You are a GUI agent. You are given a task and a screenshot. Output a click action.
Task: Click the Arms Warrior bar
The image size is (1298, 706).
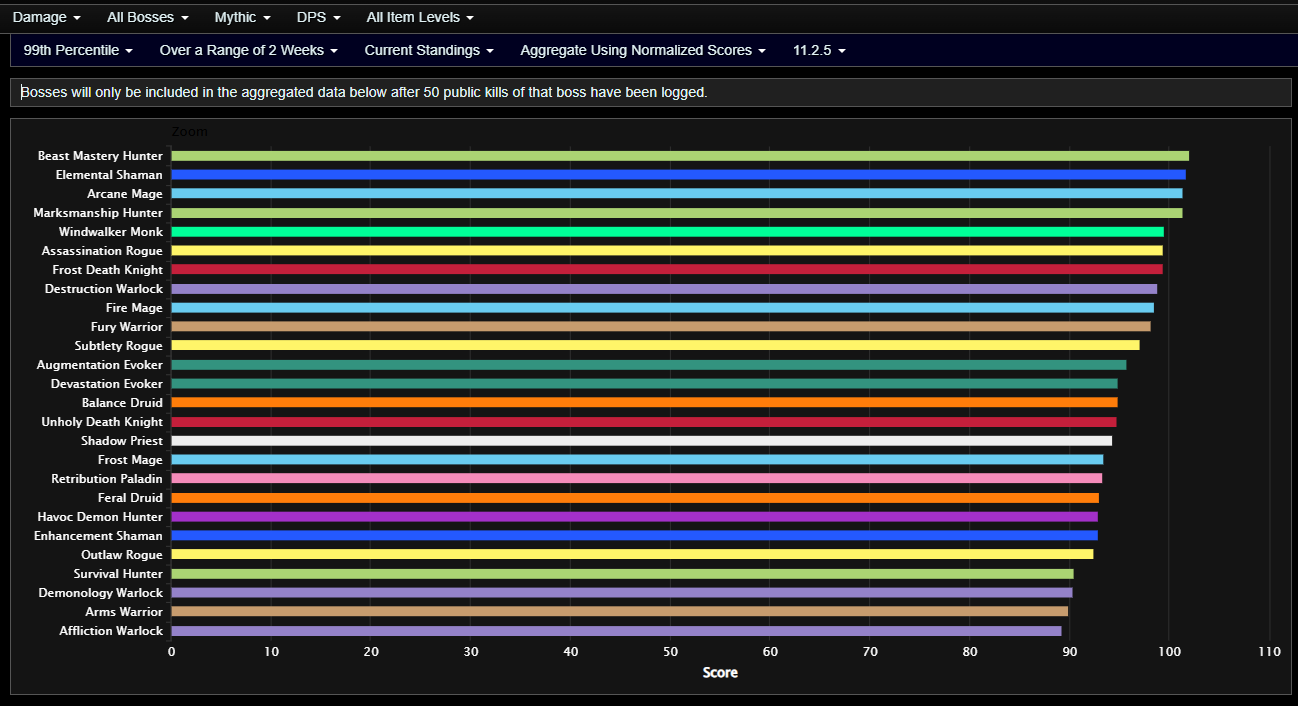point(620,612)
